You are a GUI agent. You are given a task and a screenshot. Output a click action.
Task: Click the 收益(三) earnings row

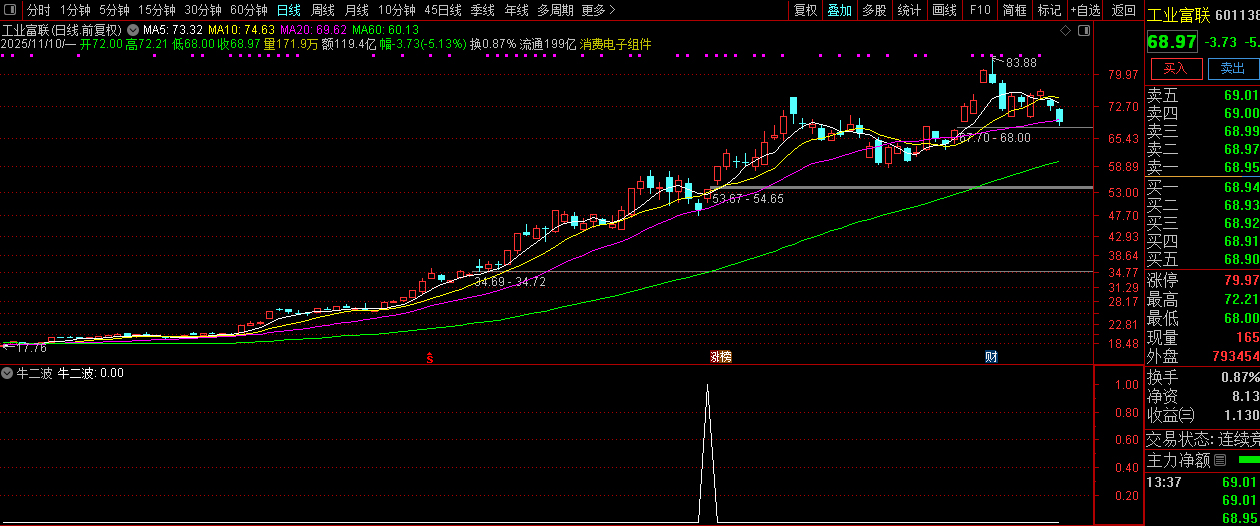1202,415
